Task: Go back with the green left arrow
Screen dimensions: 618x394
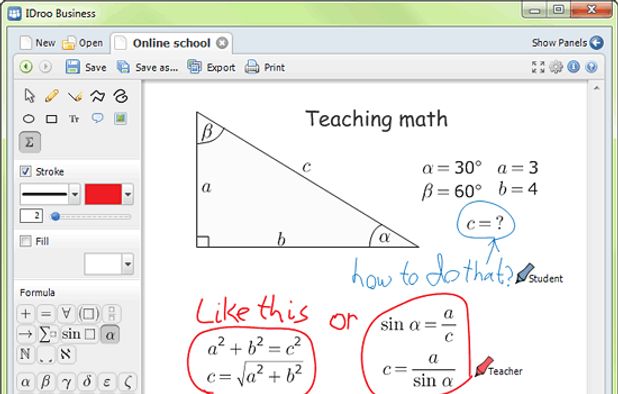Action: [x=26, y=67]
